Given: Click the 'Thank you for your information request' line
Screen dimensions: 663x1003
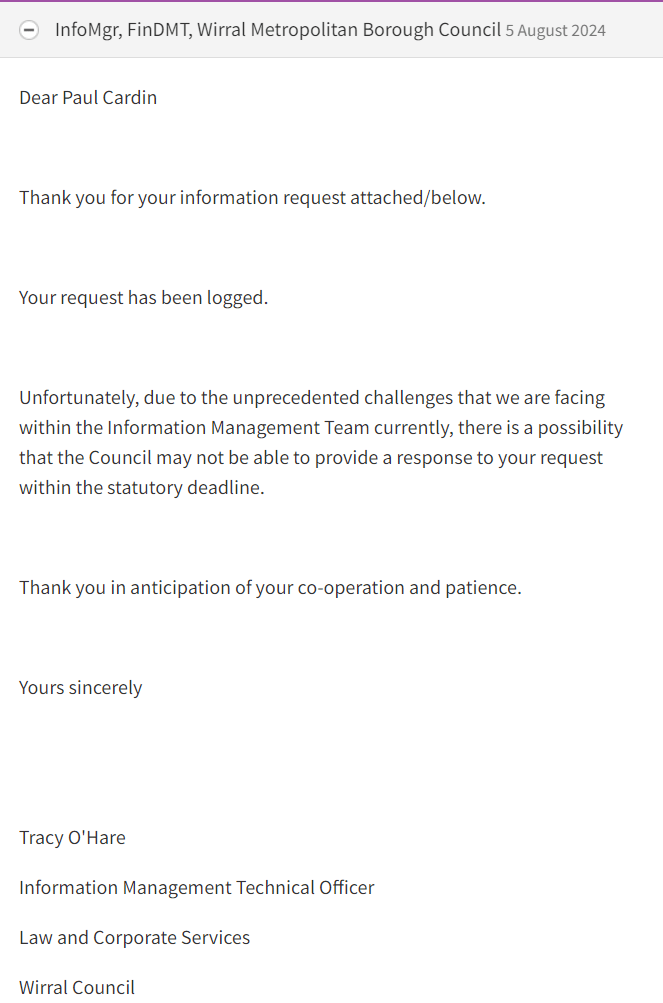Looking at the screenshot, I should click(252, 198).
